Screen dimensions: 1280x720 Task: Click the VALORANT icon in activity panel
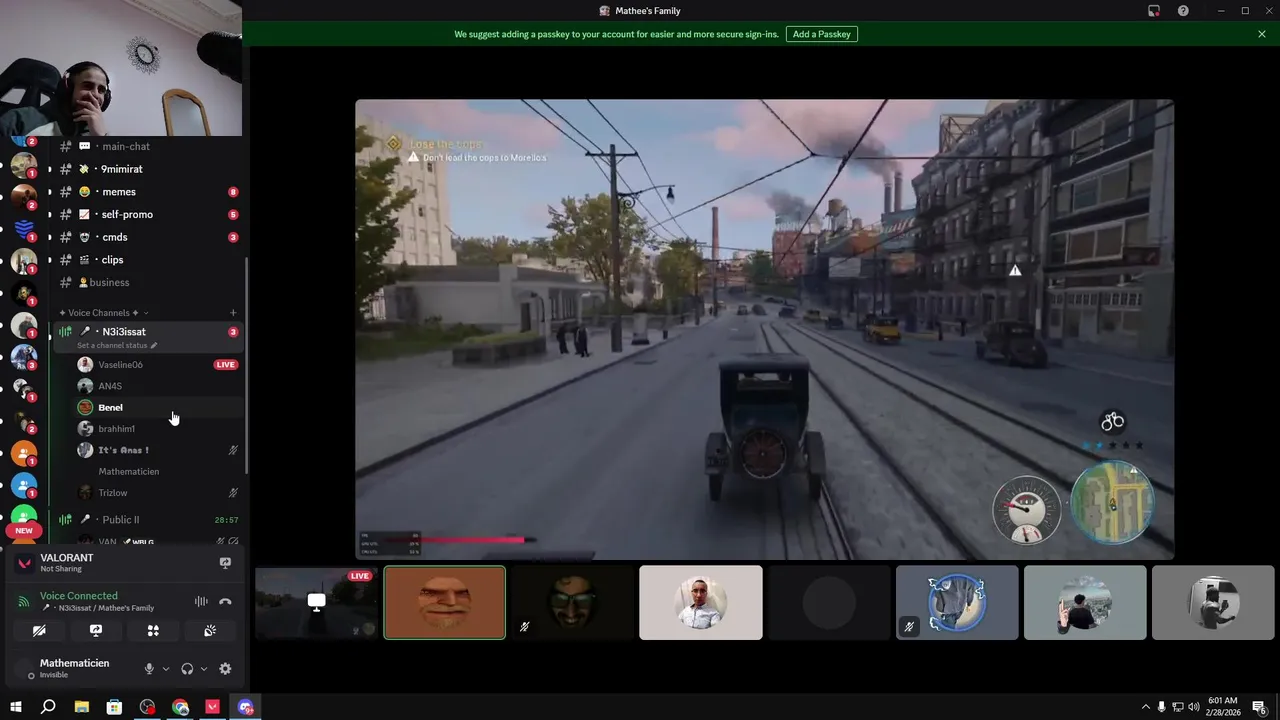pyautogui.click(x=25, y=563)
